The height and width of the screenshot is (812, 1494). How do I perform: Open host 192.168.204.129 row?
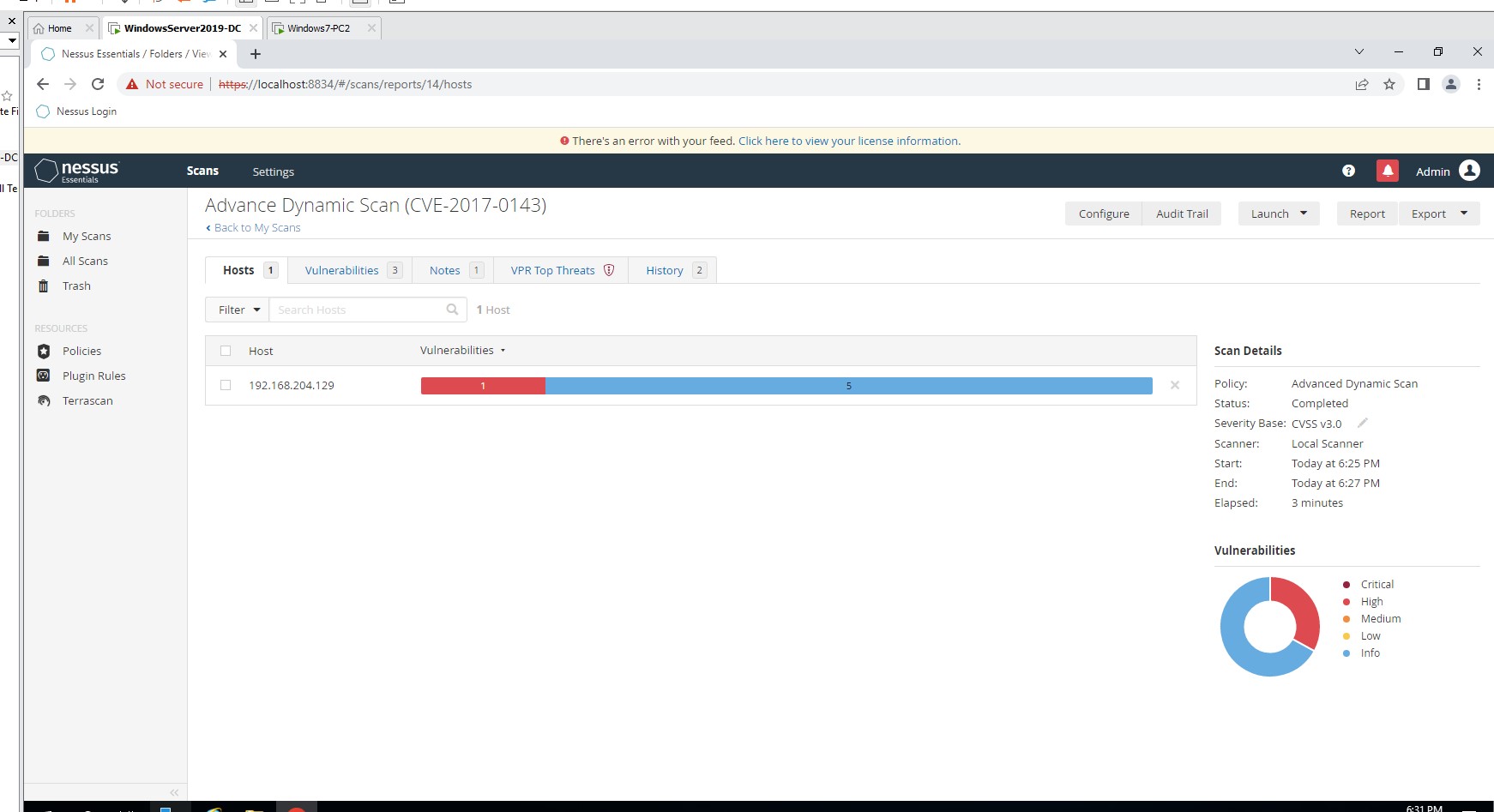(701, 385)
